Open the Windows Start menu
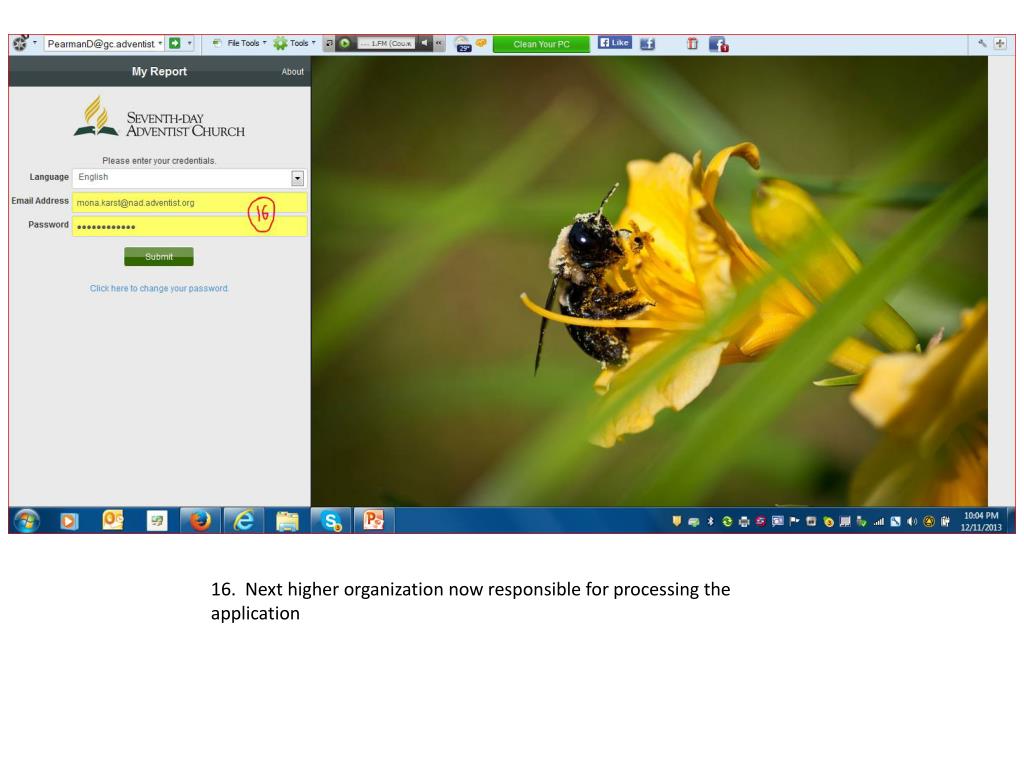Image resolution: width=1024 pixels, height=768 pixels. pyautogui.click(x=26, y=520)
